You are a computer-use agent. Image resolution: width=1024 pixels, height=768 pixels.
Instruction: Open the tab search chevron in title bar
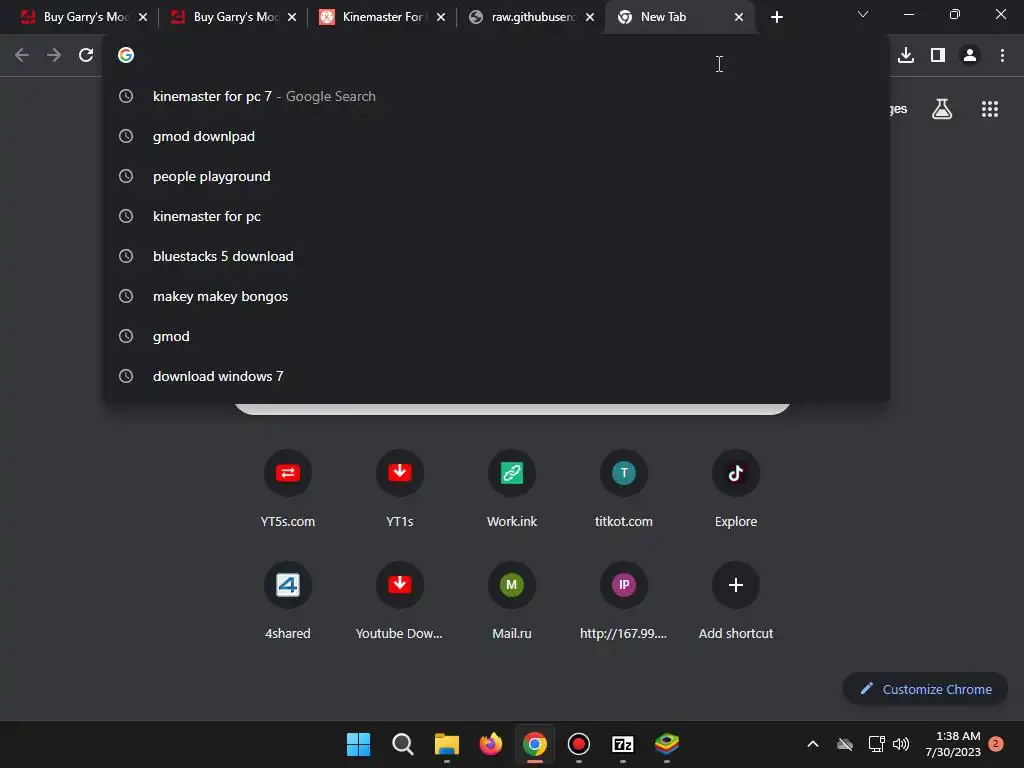pos(863,14)
